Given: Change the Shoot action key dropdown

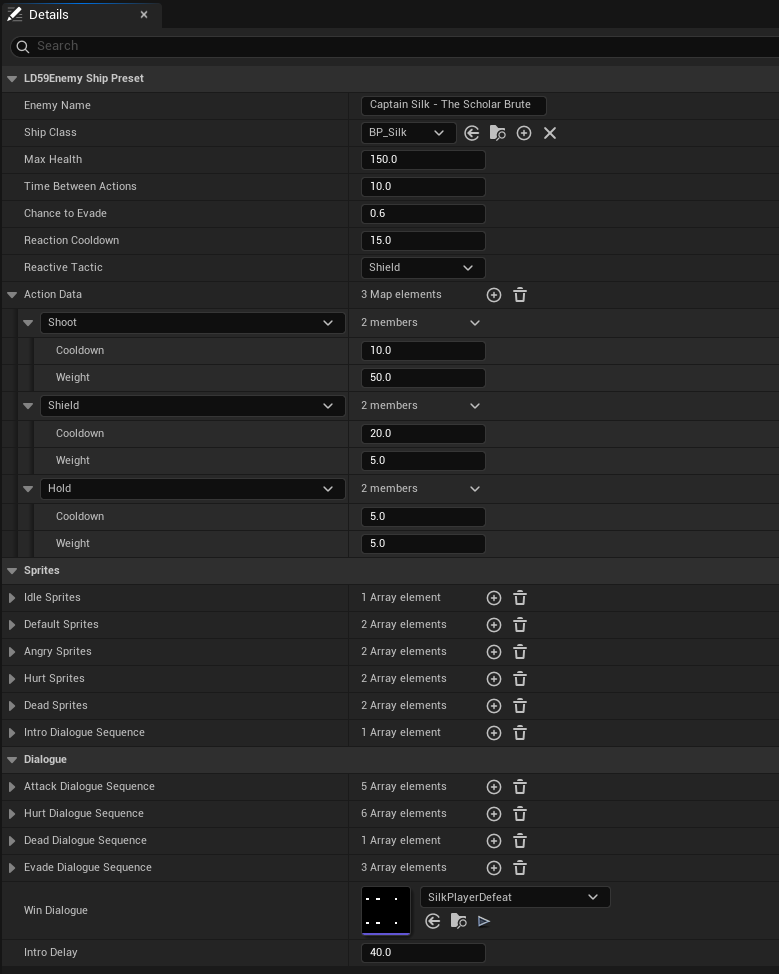Looking at the screenshot, I should 193,322.
